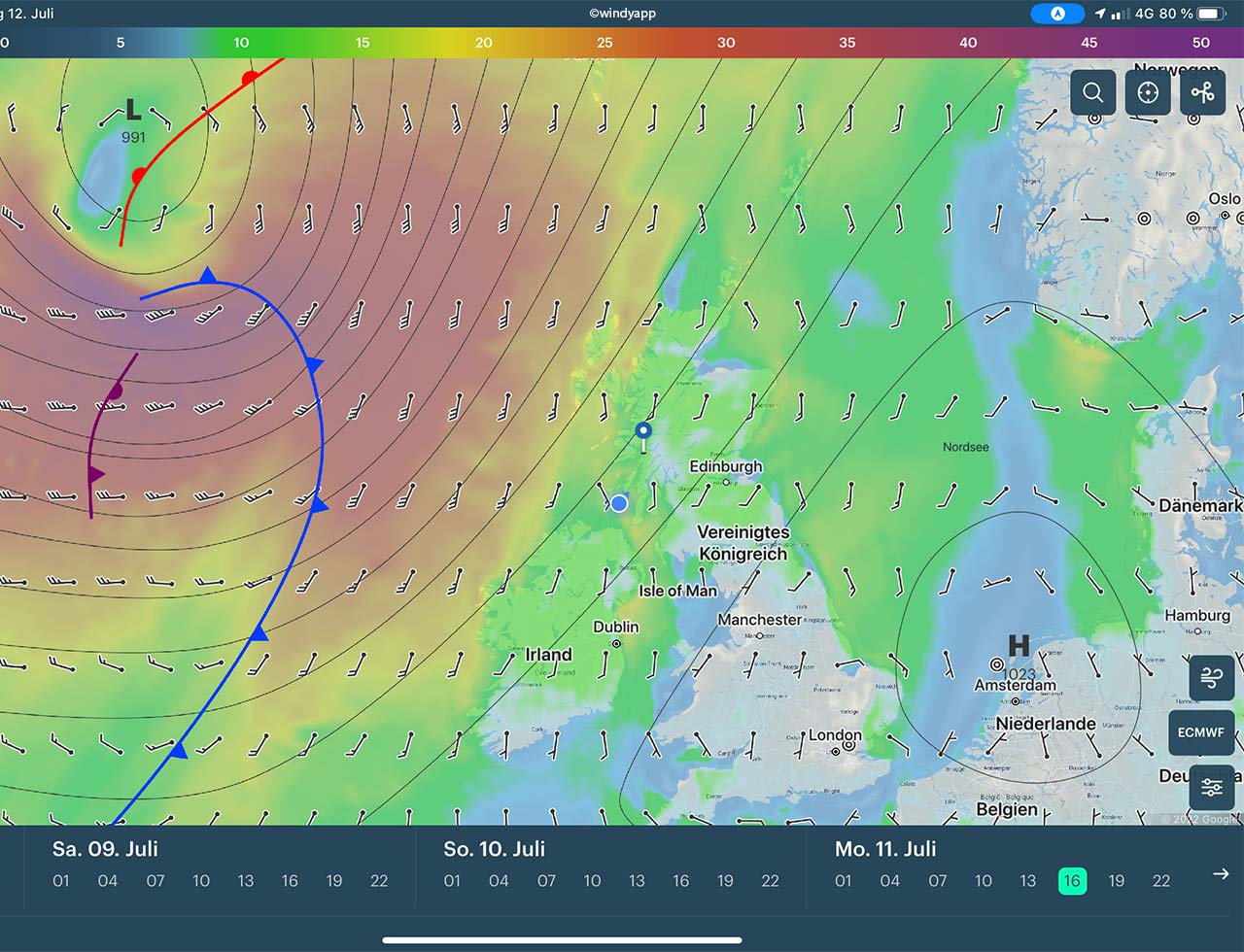Tap the Edinburgh city label
The width and height of the screenshot is (1244, 952).
pyautogui.click(x=726, y=466)
